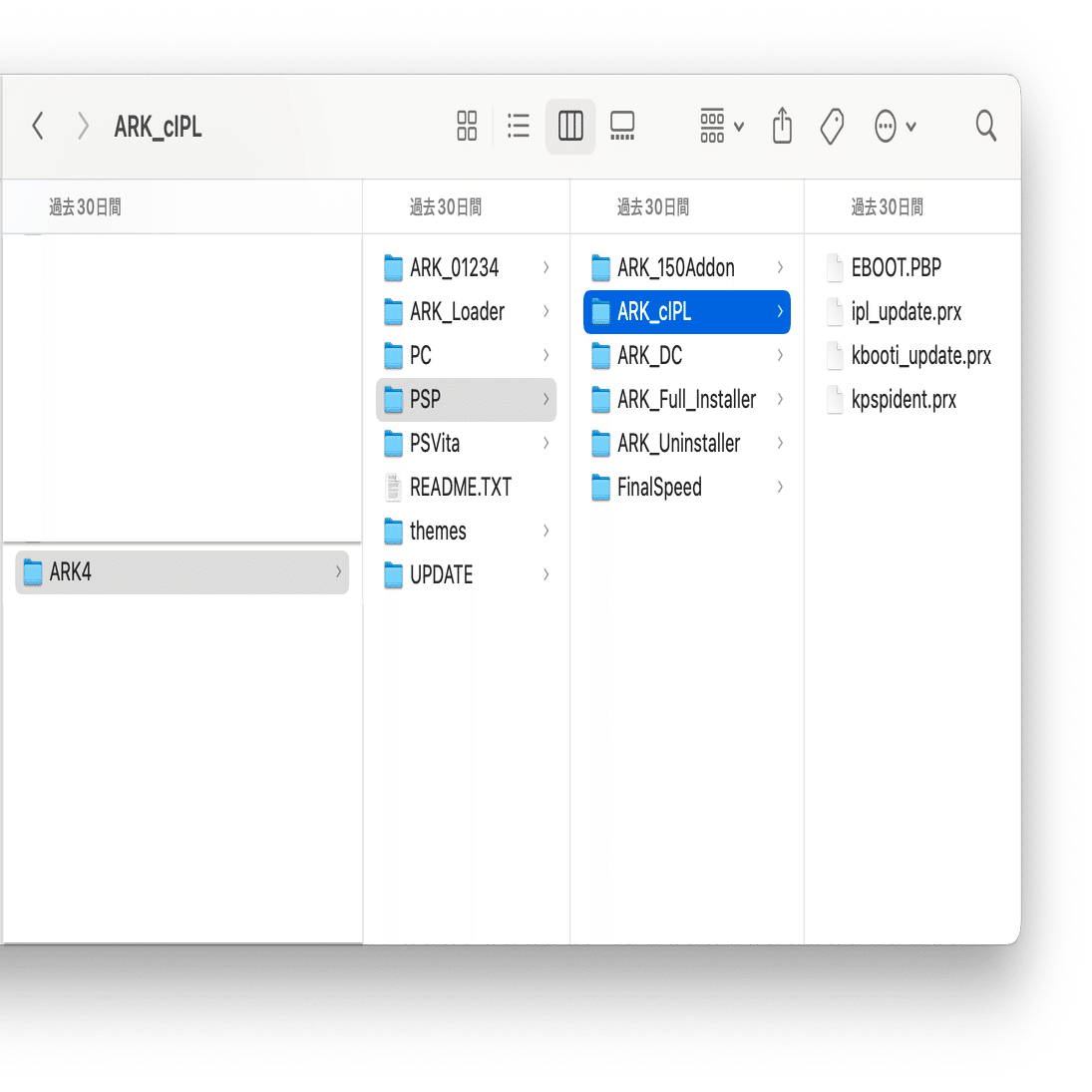Click the ipl_update.prx file icon

coord(835,311)
